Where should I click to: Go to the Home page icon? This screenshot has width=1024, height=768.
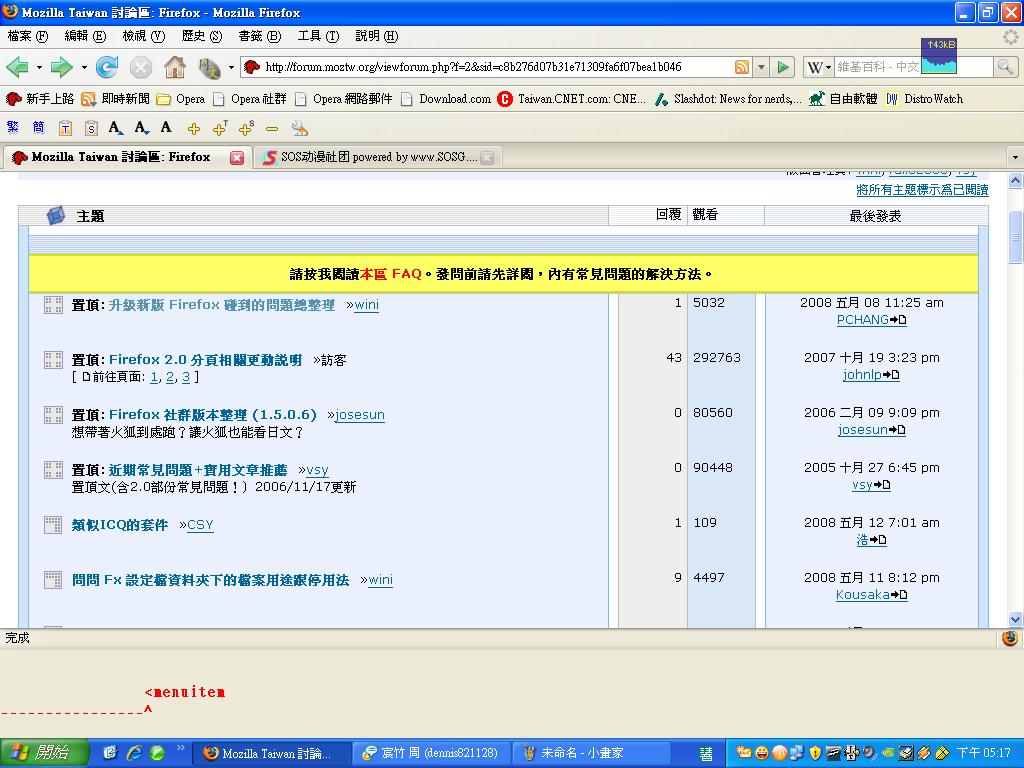[x=174, y=67]
